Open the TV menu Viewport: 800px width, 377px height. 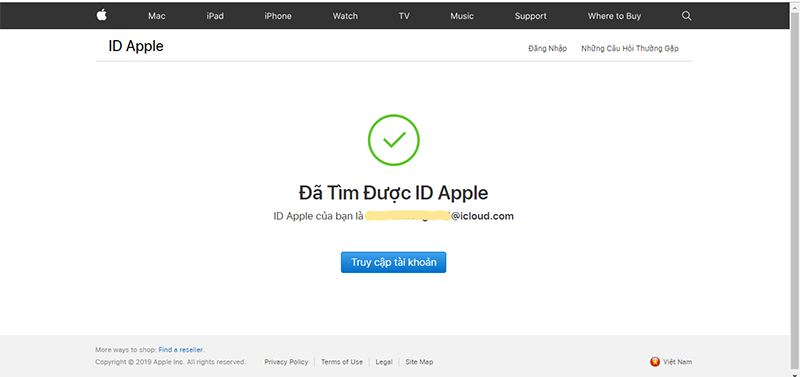(x=404, y=16)
